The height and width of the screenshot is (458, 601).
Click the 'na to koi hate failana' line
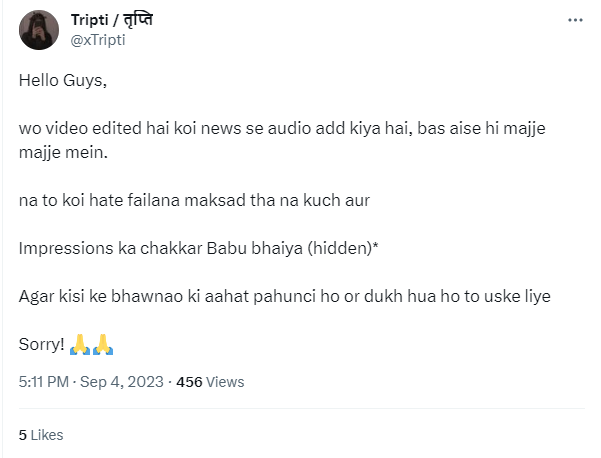[x=194, y=200]
